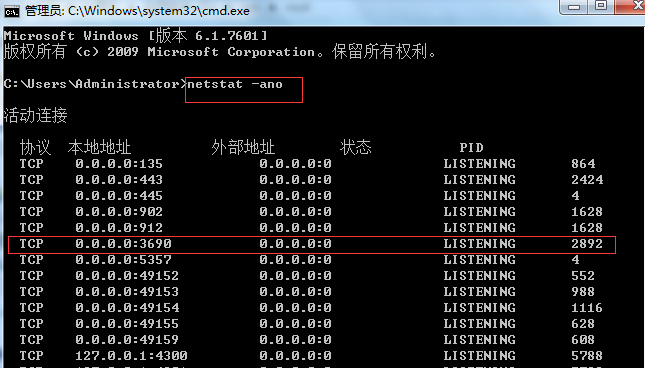The width and height of the screenshot is (645, 368).
Task: Click the typed command netstat -ano
Action: 235,84
